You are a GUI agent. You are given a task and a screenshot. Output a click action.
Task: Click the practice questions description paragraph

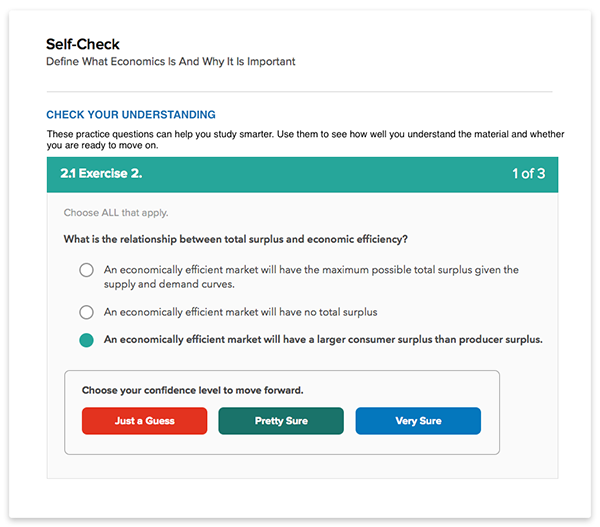coord(300,139)
